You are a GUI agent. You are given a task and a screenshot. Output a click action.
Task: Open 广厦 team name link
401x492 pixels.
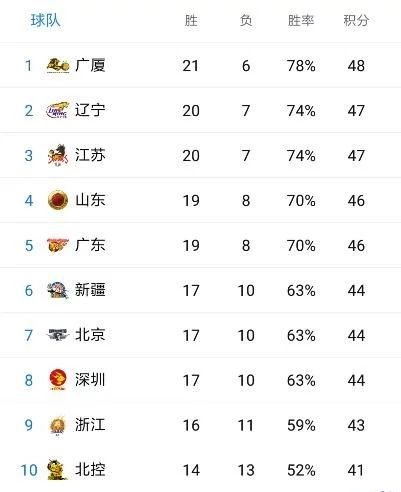coord(90,65)
